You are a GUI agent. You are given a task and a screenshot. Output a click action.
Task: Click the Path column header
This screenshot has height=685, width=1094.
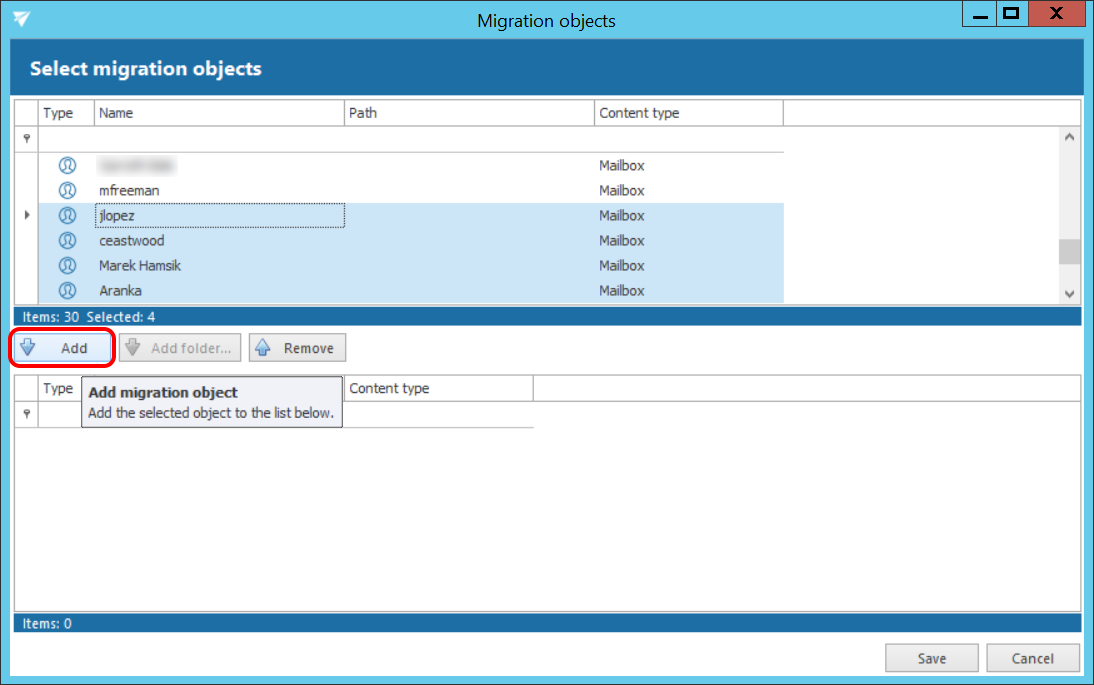[x=469, y=113]
